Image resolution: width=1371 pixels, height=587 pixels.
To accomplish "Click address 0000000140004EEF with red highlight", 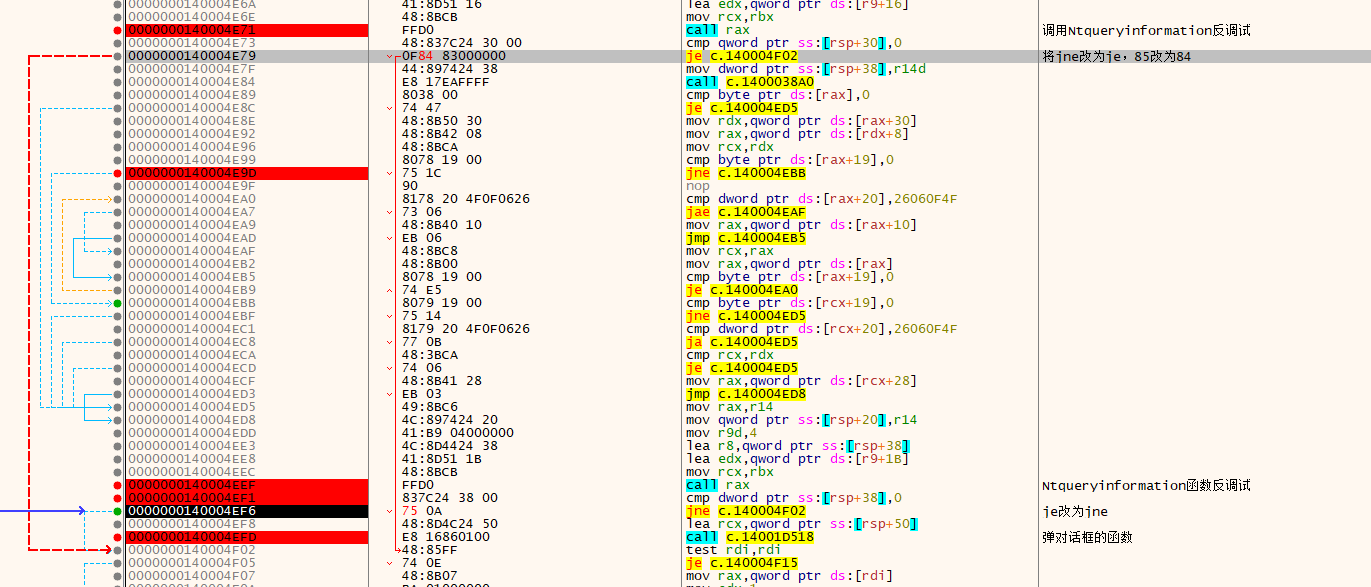I will 191,485.
